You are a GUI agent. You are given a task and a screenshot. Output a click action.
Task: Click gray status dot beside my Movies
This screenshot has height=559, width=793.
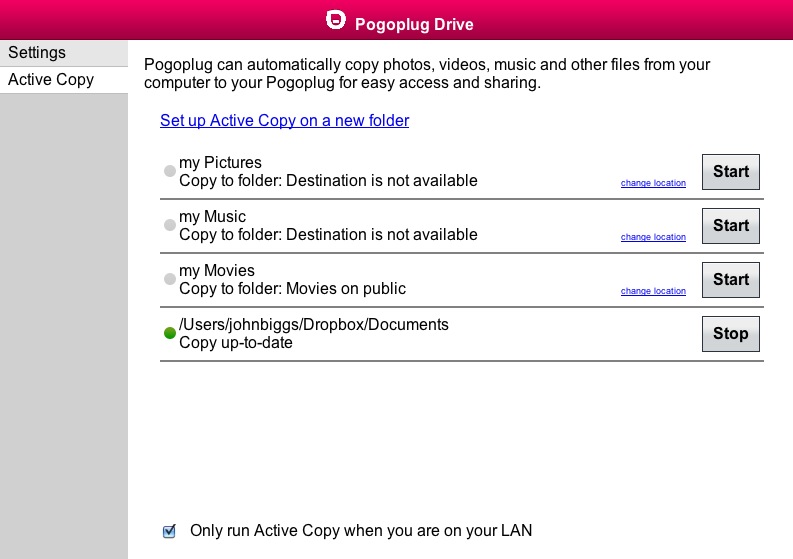pos(170,279)
